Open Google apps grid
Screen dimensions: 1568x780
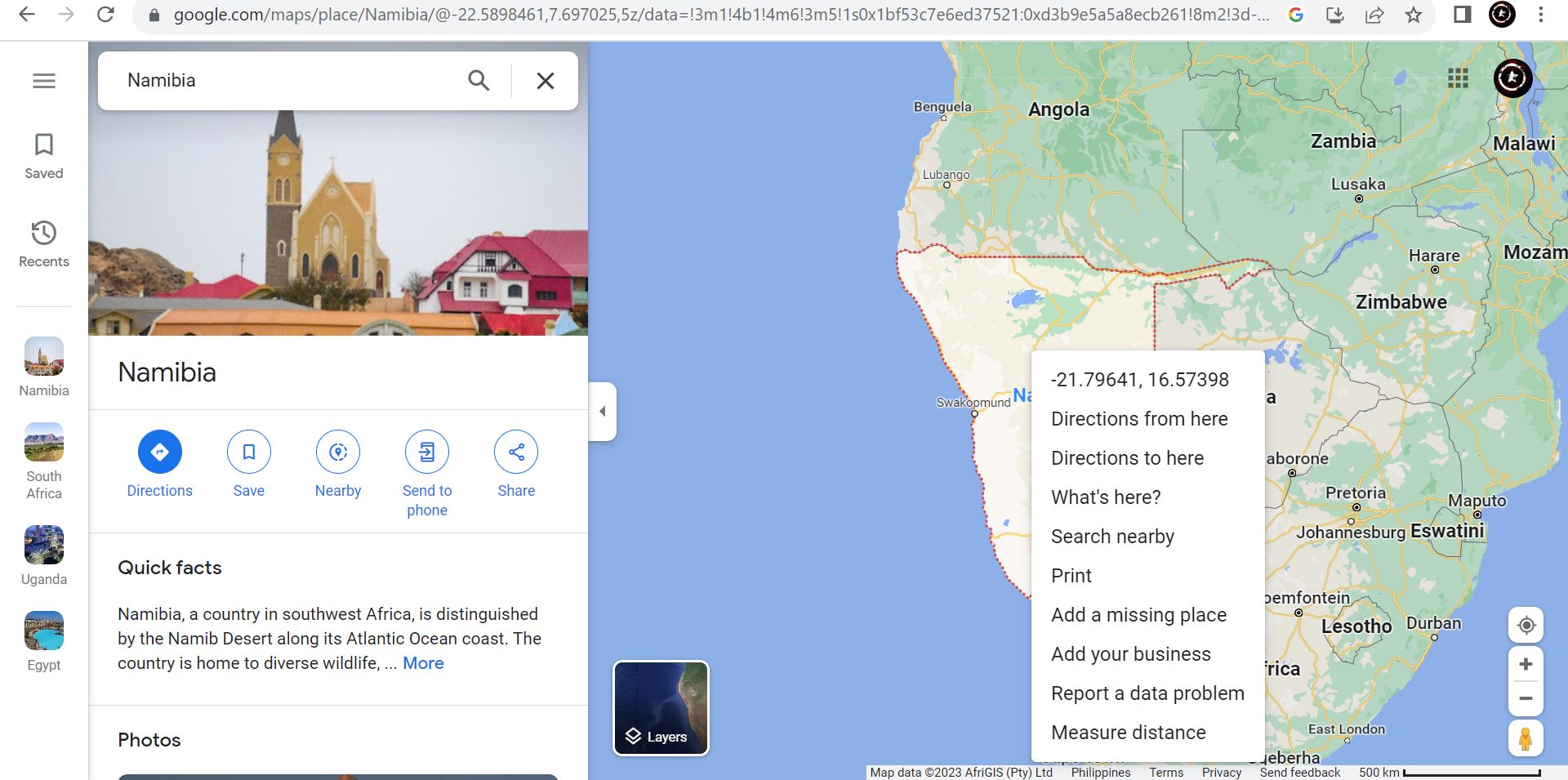coord(1458,78)
